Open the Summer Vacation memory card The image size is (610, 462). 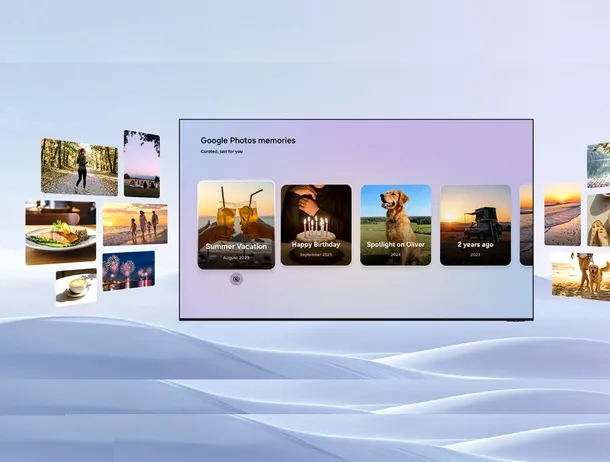(x=236, y=225)
